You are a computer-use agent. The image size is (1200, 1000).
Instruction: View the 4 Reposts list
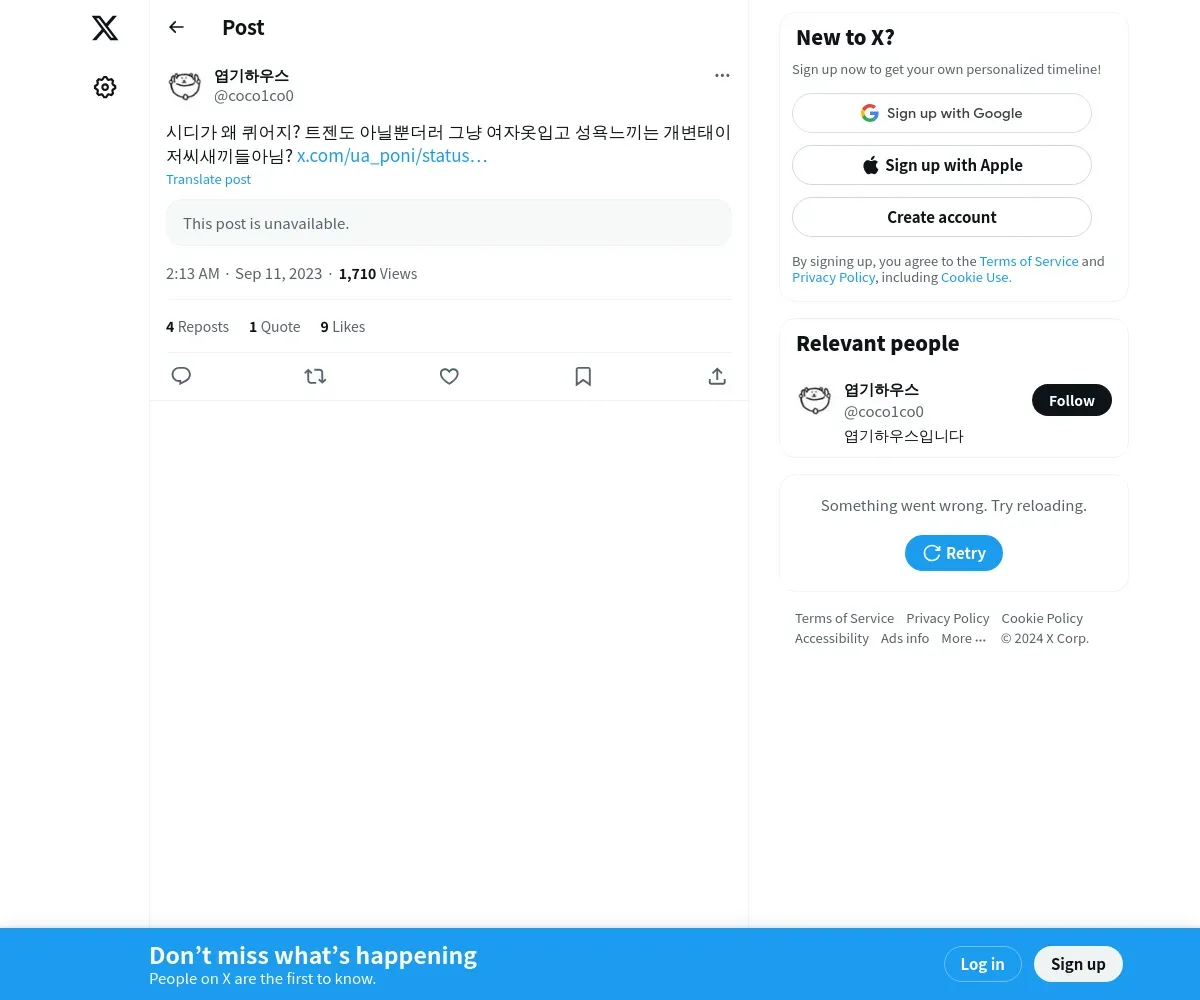tap(197, 327)
